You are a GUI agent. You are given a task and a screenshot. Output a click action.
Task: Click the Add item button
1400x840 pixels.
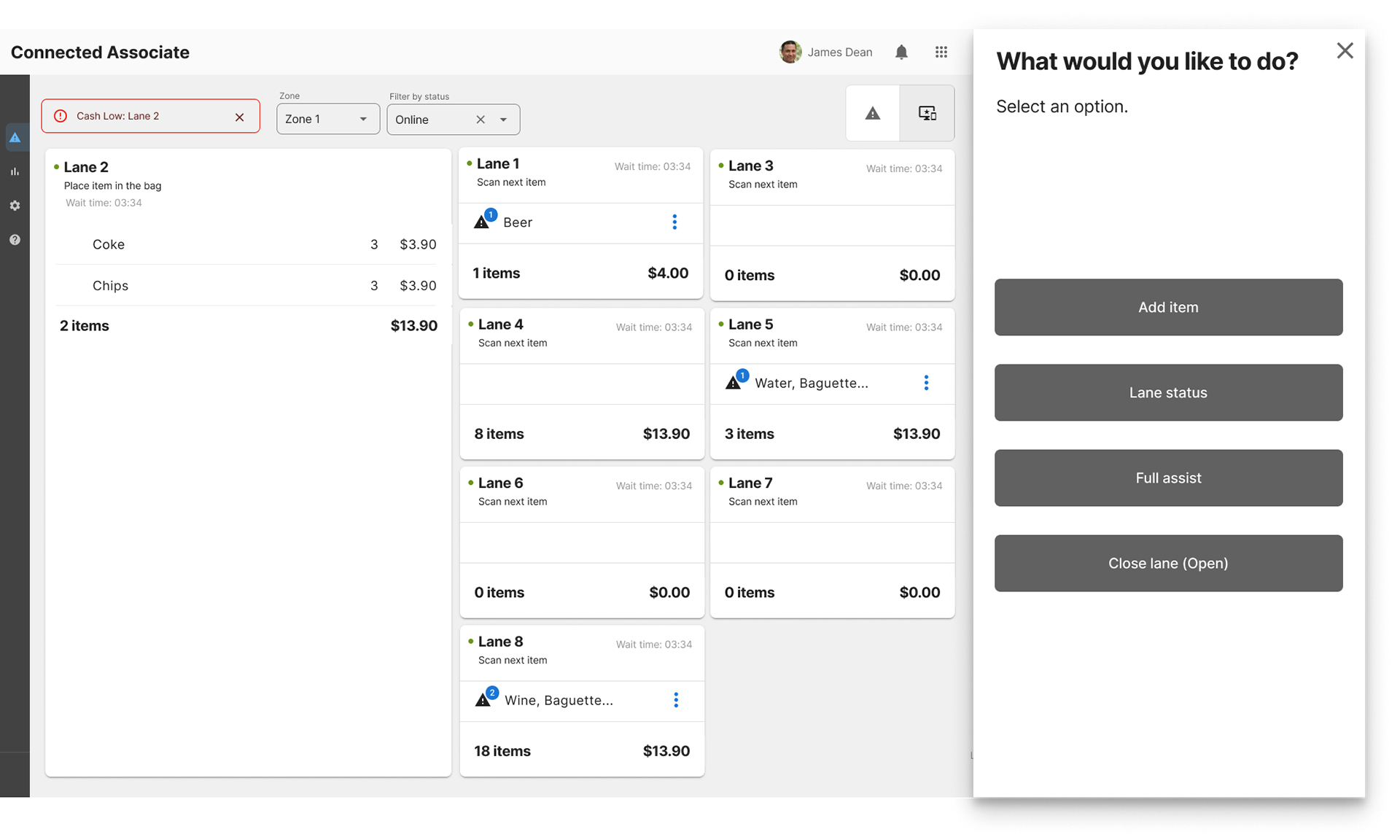[x=1168, y=307]
